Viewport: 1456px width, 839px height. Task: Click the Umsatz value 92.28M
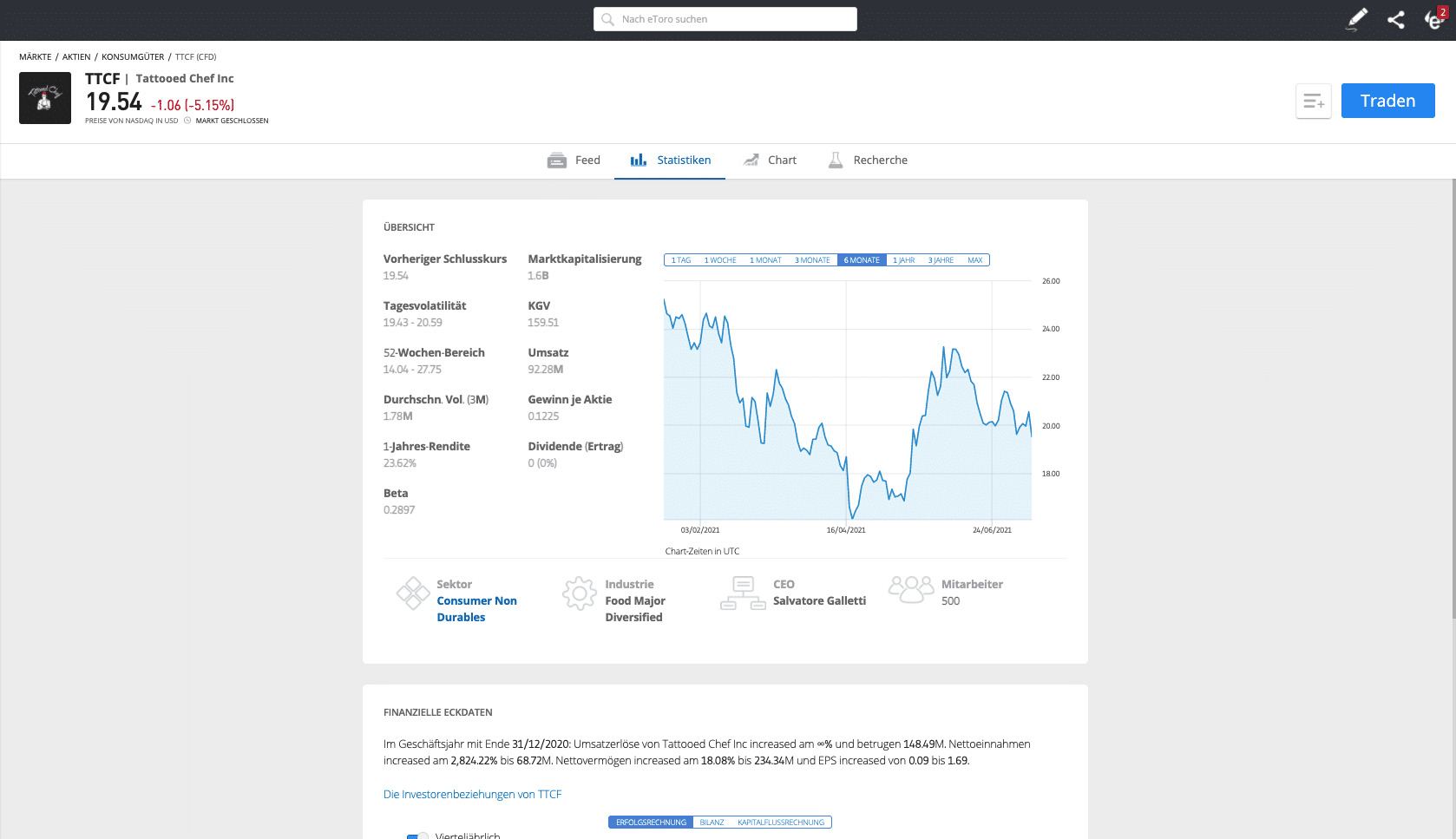(x=545, y=370)
